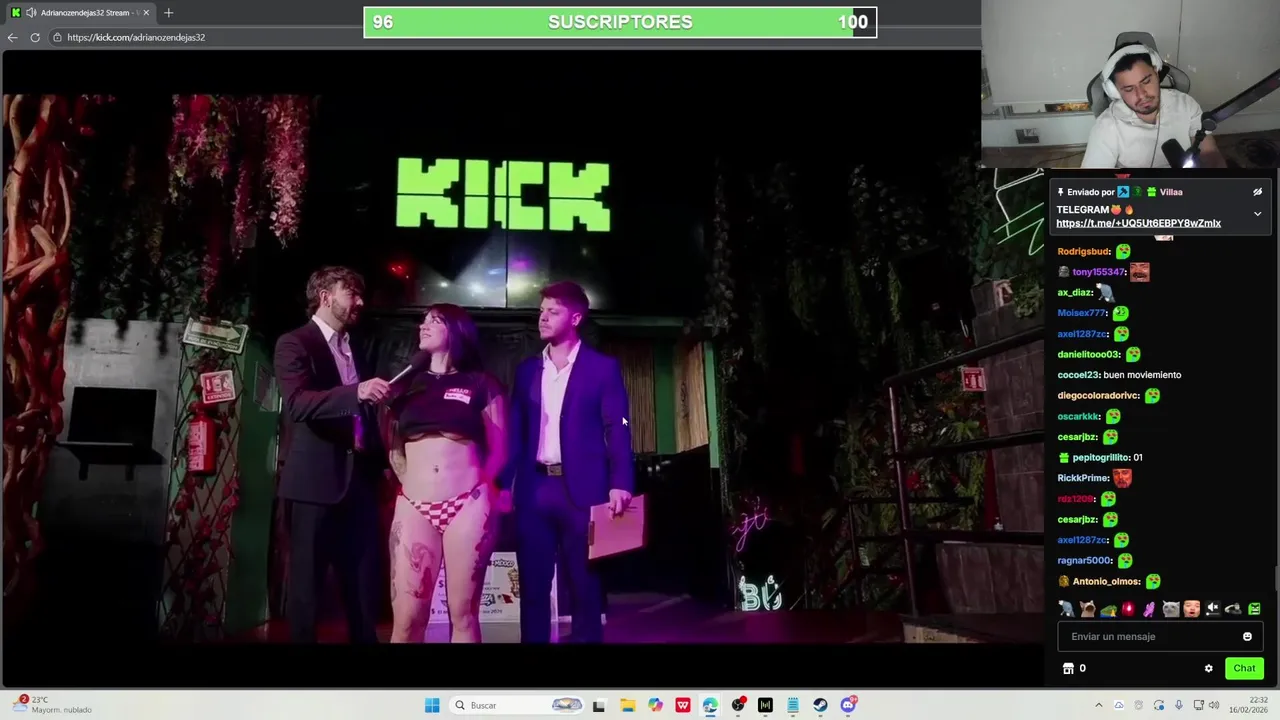Click username ax_diaz in chat
This screenshot has height=720, width=1280.
coord(1075,293)
